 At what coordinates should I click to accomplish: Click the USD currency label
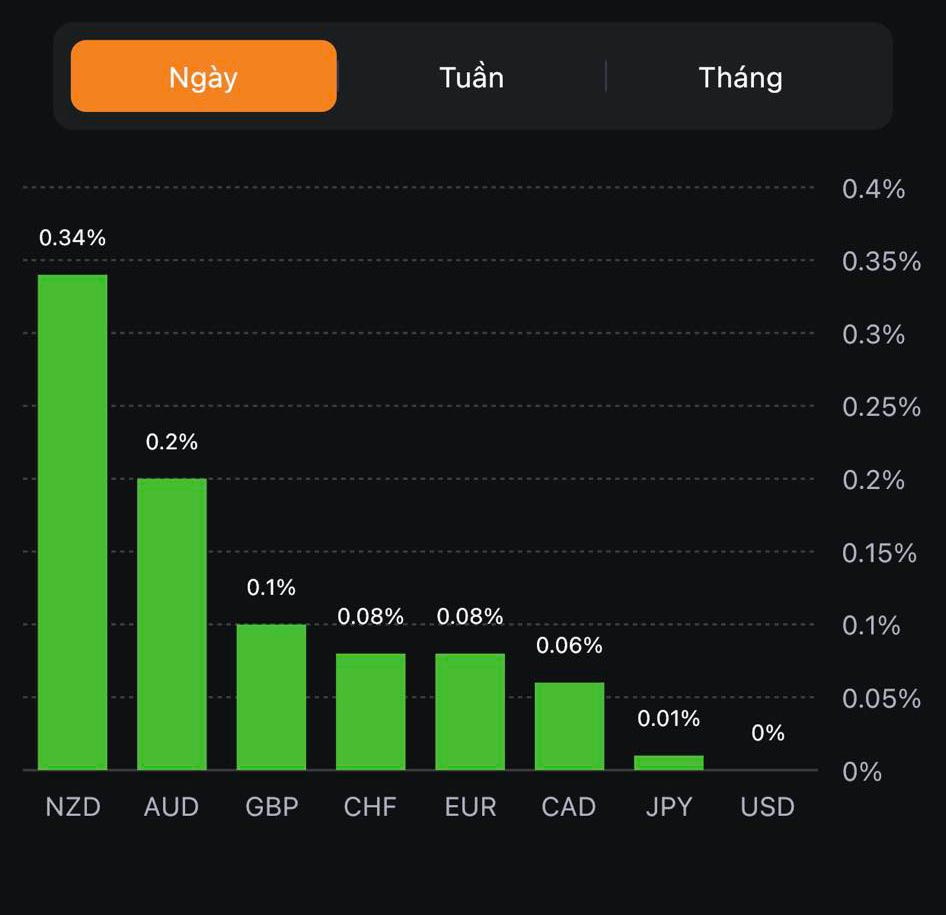(x=768, y=807)
